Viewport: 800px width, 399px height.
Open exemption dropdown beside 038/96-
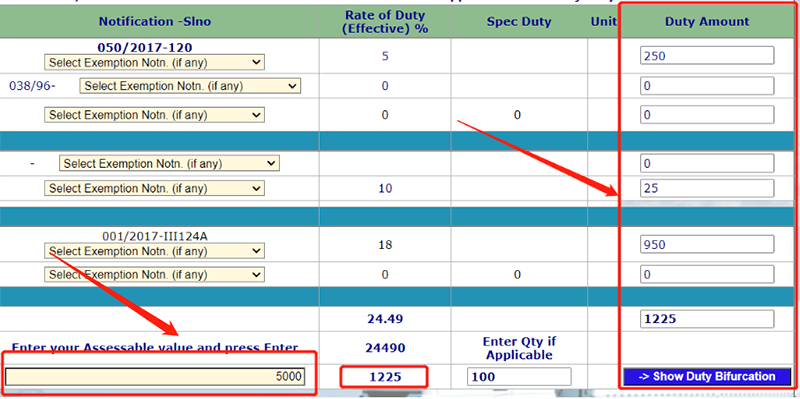tap(190, 86)
